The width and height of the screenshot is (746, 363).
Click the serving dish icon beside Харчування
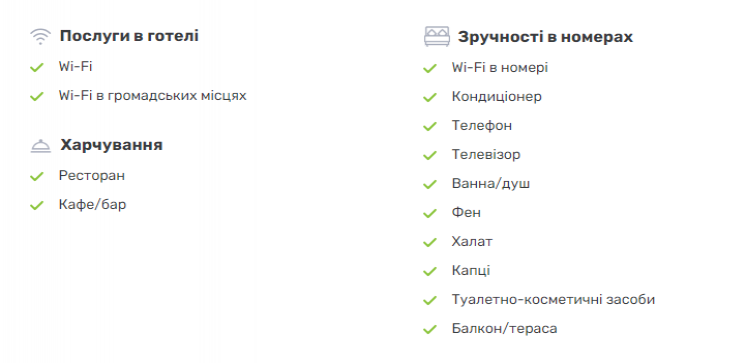click(x=40, y=146)
